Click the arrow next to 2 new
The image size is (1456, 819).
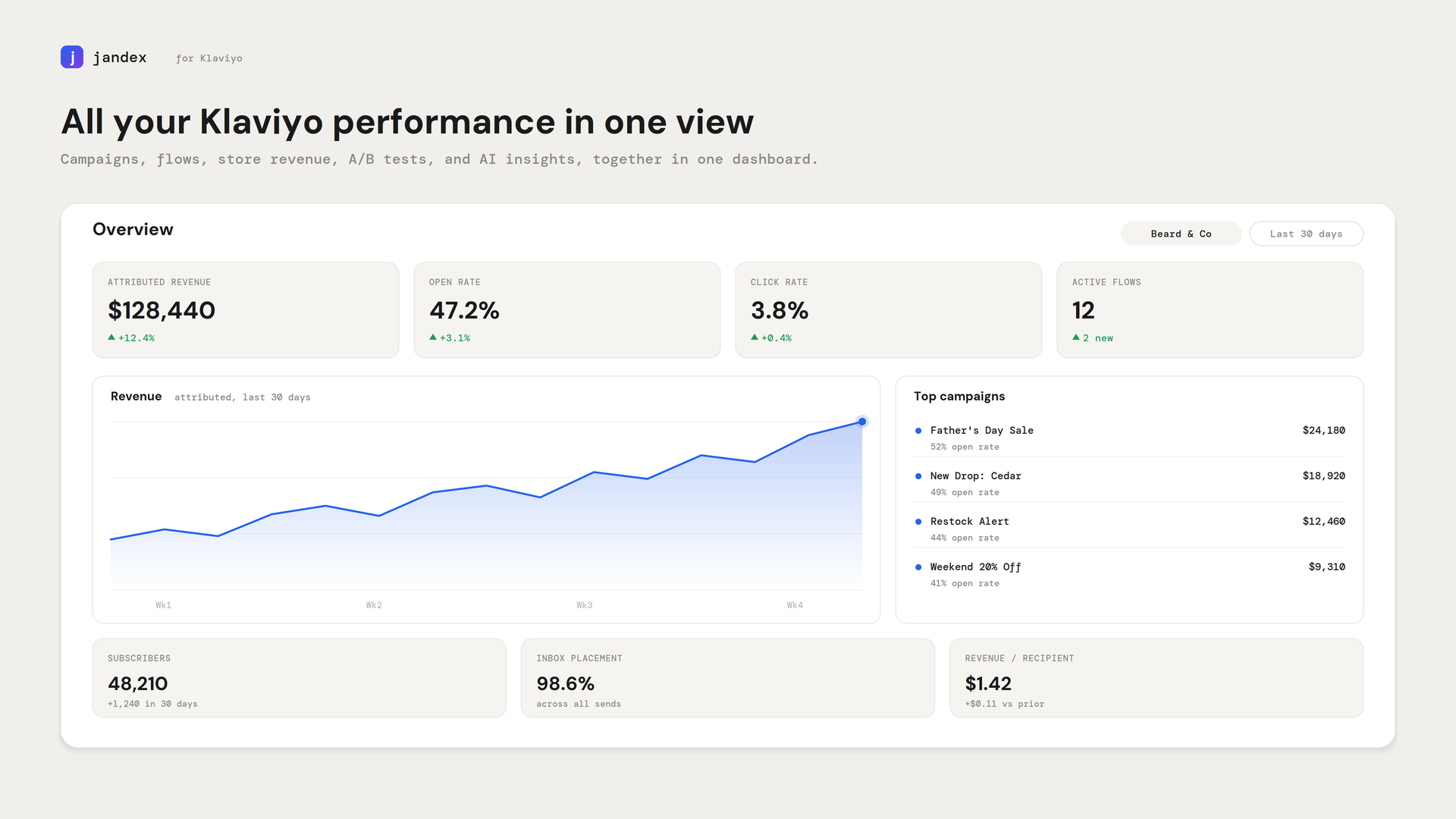coord(1076,337)
